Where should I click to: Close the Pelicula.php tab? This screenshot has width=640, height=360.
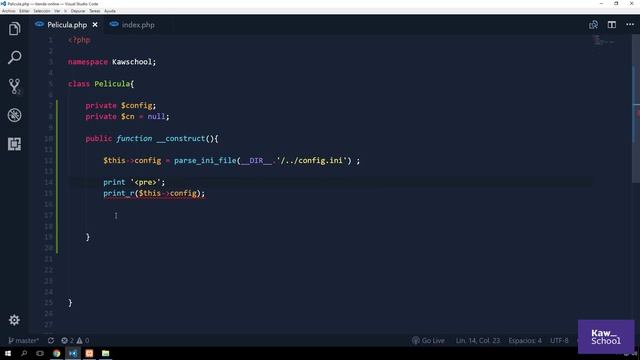(95, 25)
